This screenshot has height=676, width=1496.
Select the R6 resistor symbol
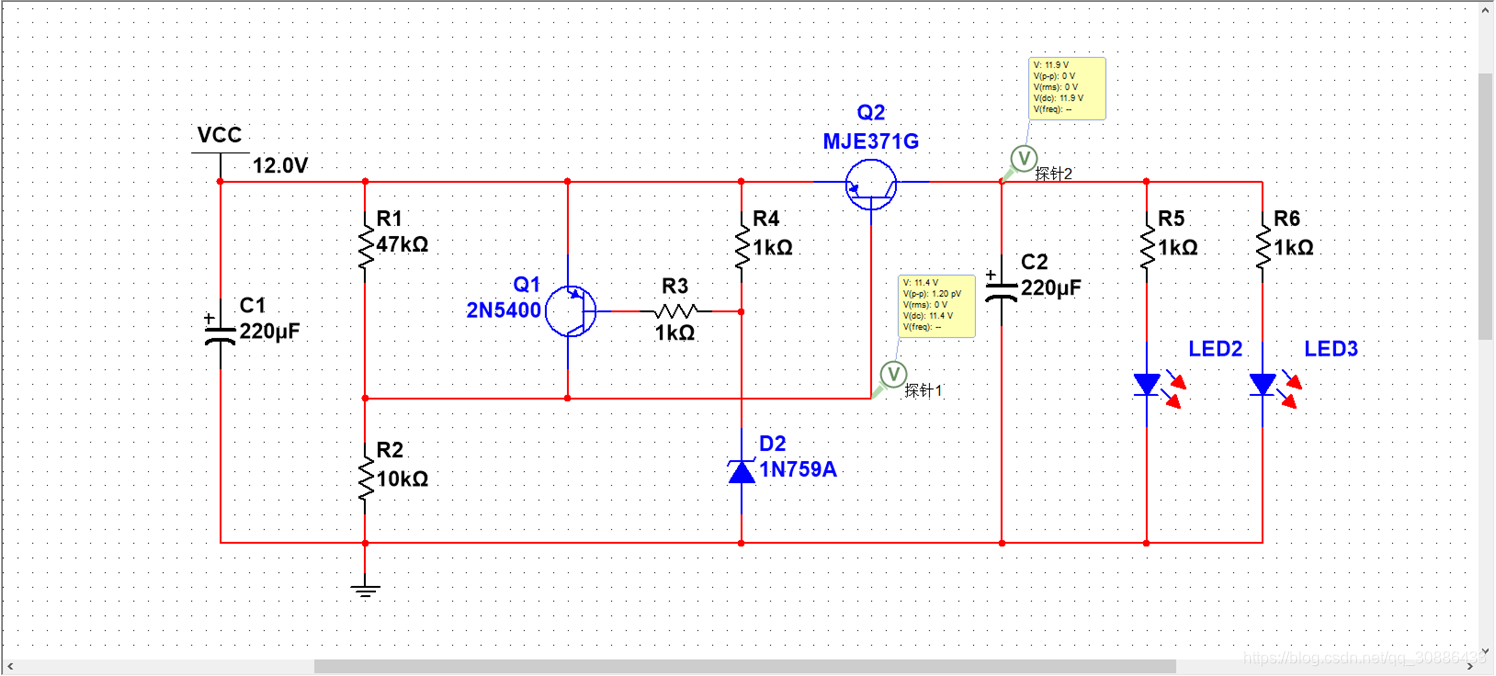[1263, 246]
